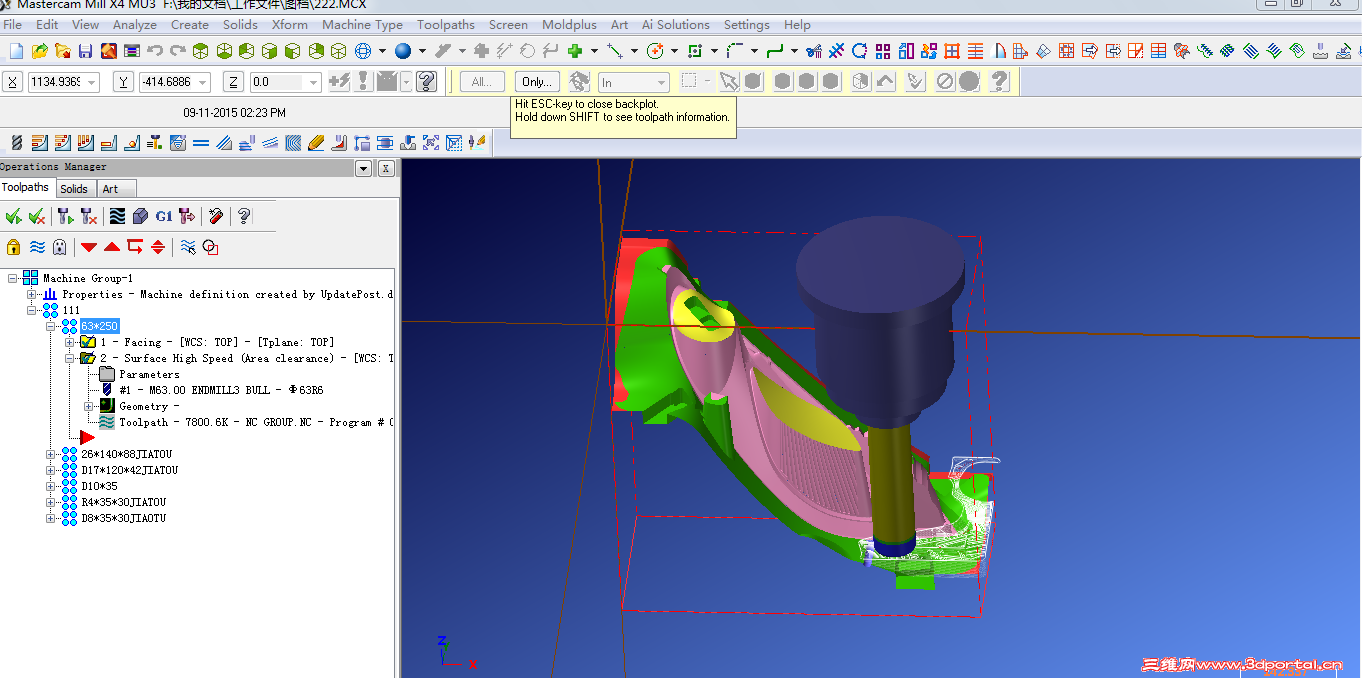Collapse the 63*250 toolpath group
Screen dimensions: 1362x678
click(x=51, y=326)
